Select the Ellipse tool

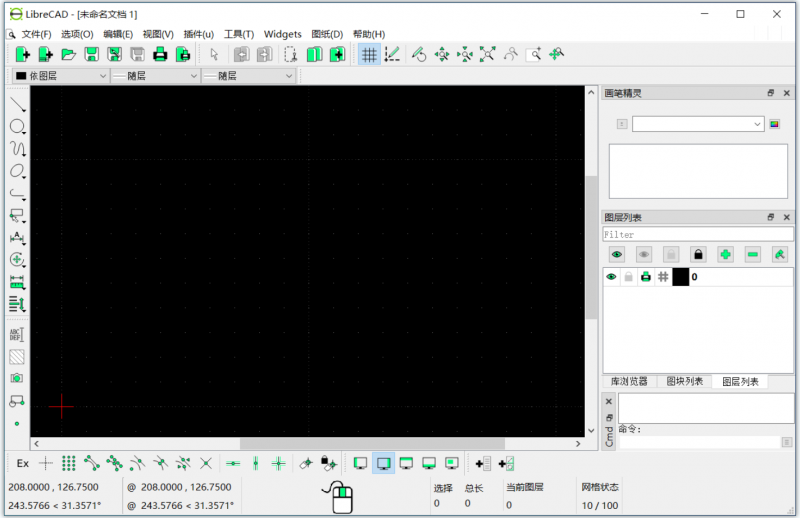[x=17, y=171]
